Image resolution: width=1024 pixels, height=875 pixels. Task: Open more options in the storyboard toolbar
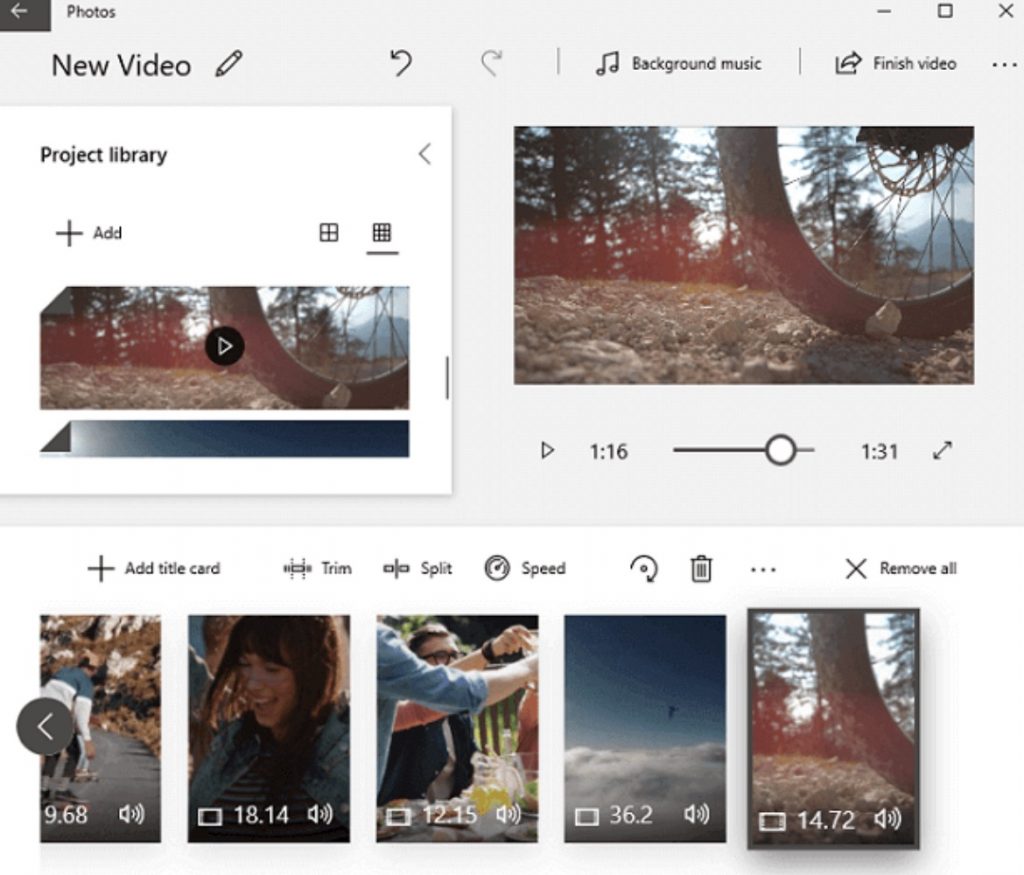point(763,570)
